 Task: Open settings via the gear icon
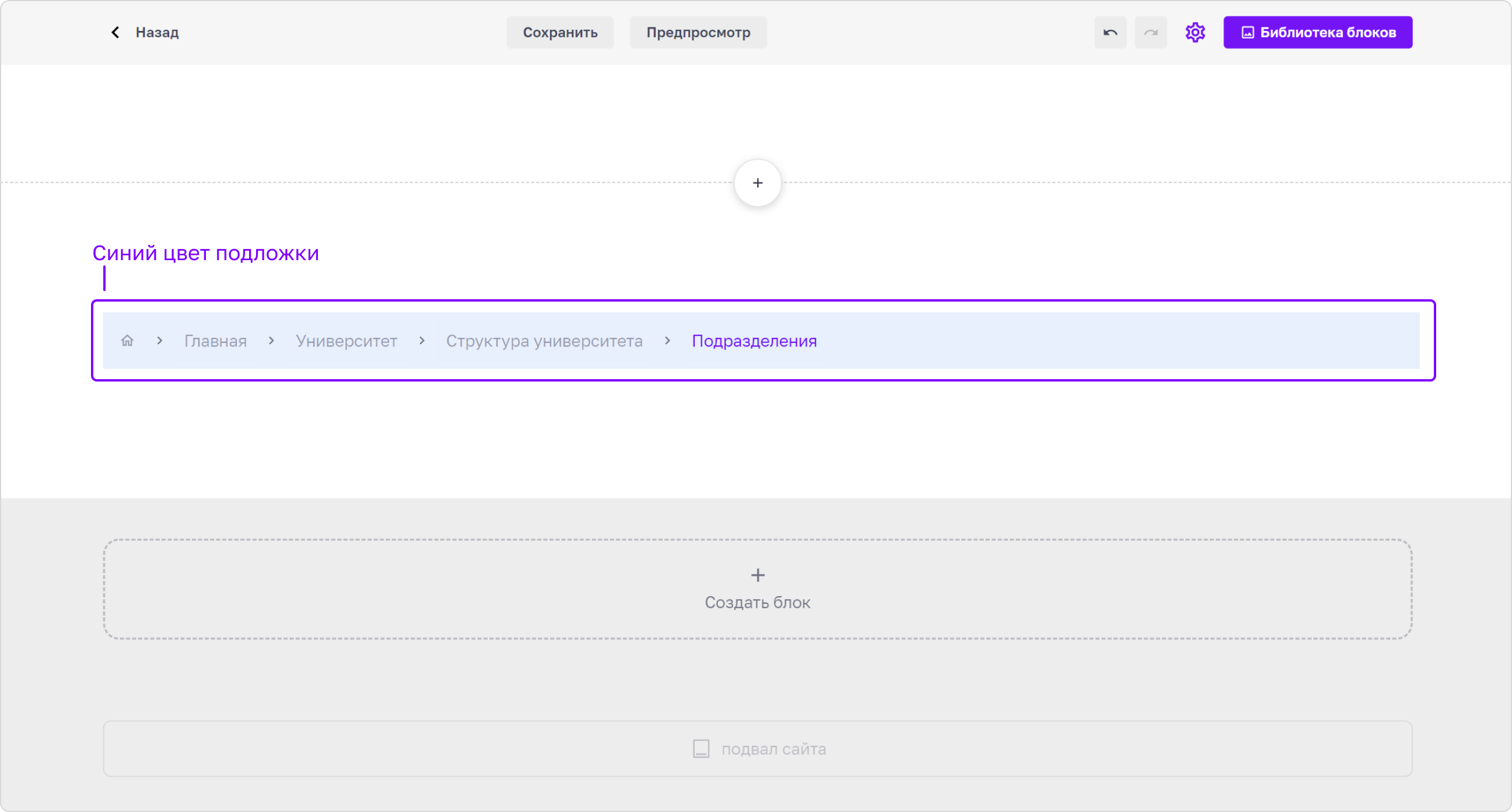coord(1195,32)
